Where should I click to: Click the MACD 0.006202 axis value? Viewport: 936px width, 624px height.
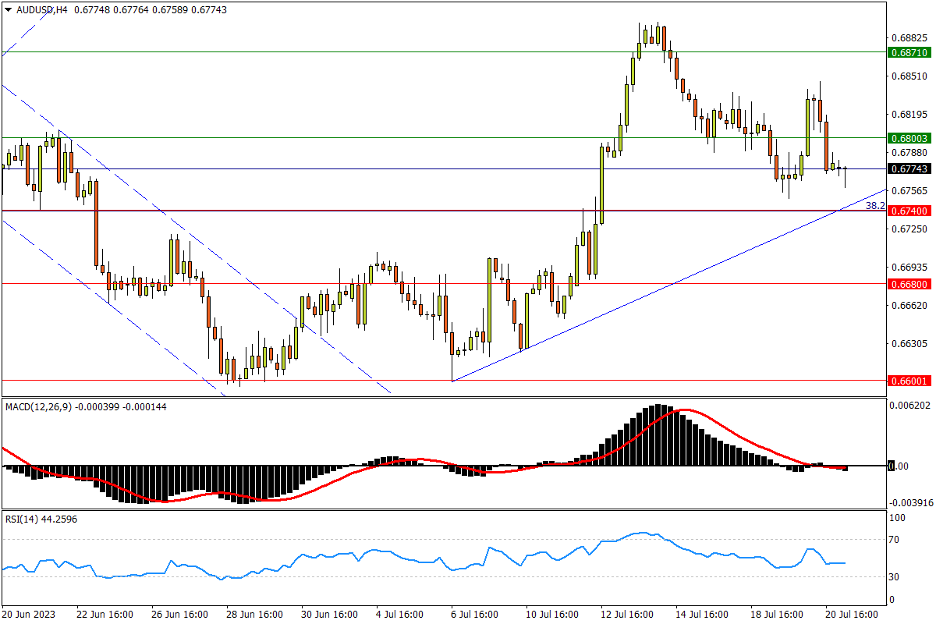[909, 405]
